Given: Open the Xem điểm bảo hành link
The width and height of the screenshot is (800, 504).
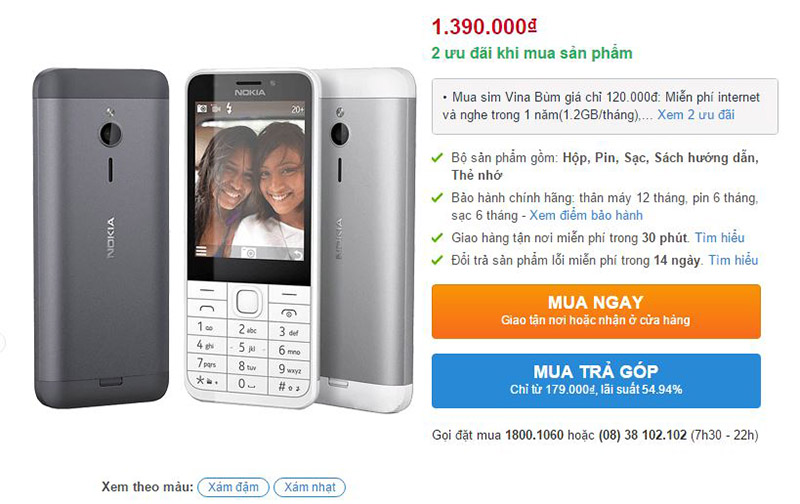Looking at the screenshot, I should tap(586, 215).
